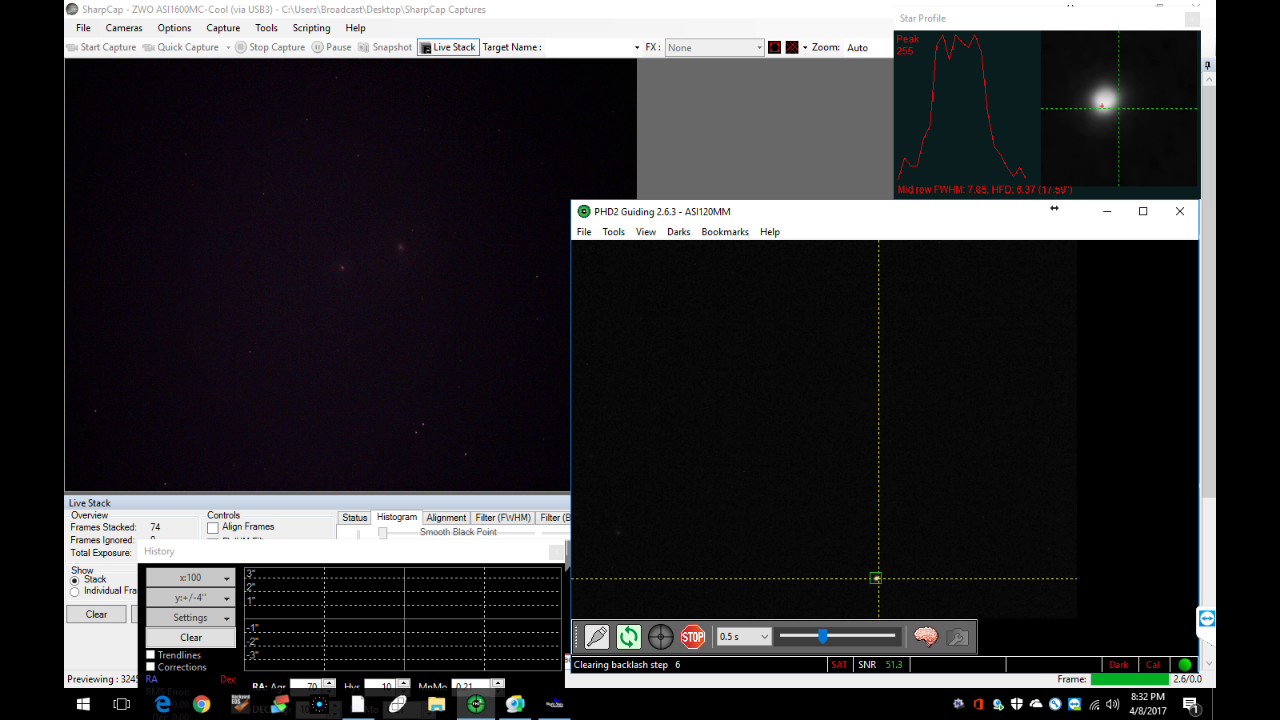Viewport: 1280px width, 720px height.
Task: Open the x:100 scale dropdown
Action: (190, 577)
